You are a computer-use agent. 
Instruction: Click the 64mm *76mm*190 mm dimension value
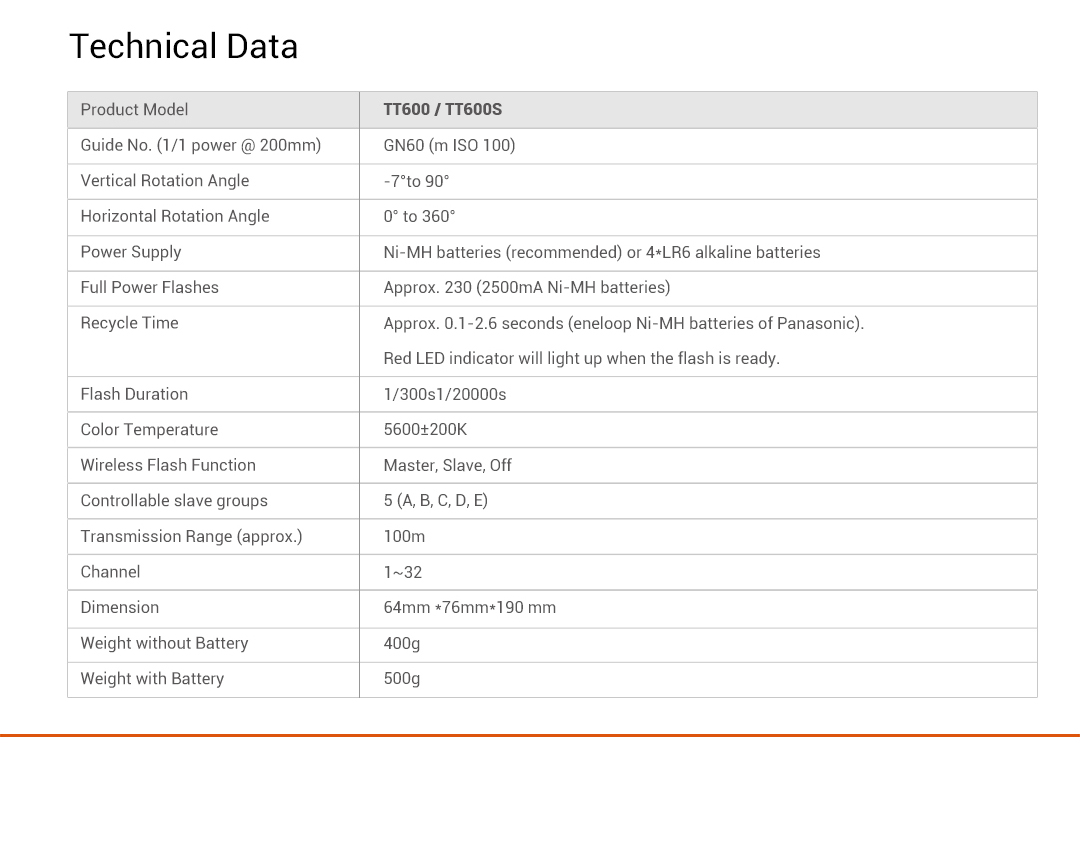tap(469, 607)
